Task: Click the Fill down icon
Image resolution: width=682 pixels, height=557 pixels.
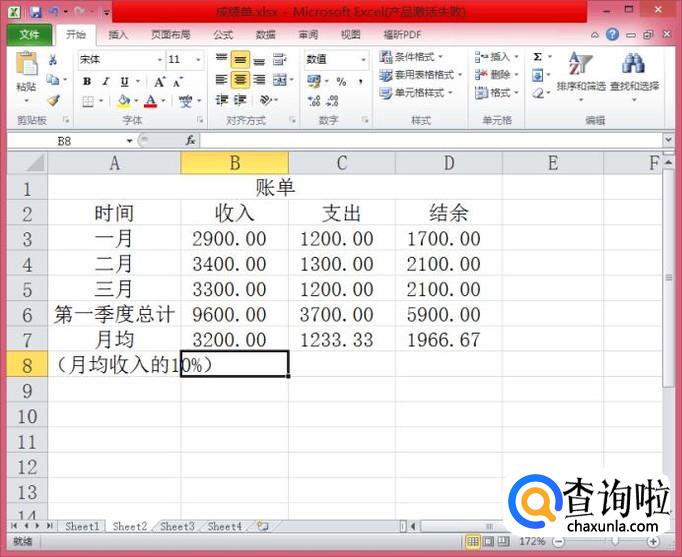Action: pos(538,75)
